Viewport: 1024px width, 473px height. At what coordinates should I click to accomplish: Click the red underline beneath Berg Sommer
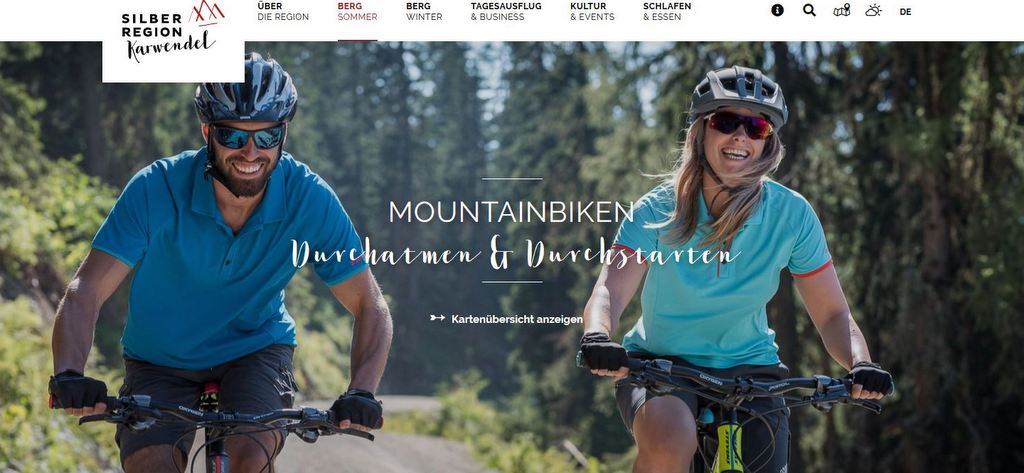coord(357,40)
